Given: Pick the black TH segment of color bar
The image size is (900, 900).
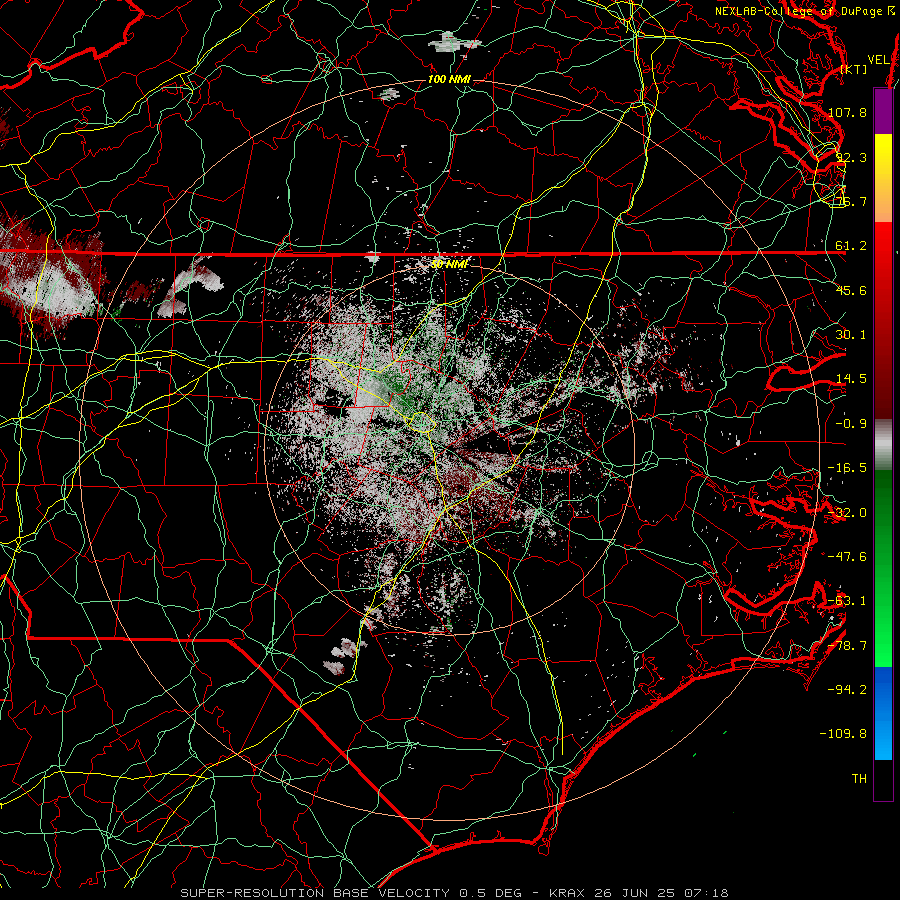Looking at the screenshot, I should 883,779.
